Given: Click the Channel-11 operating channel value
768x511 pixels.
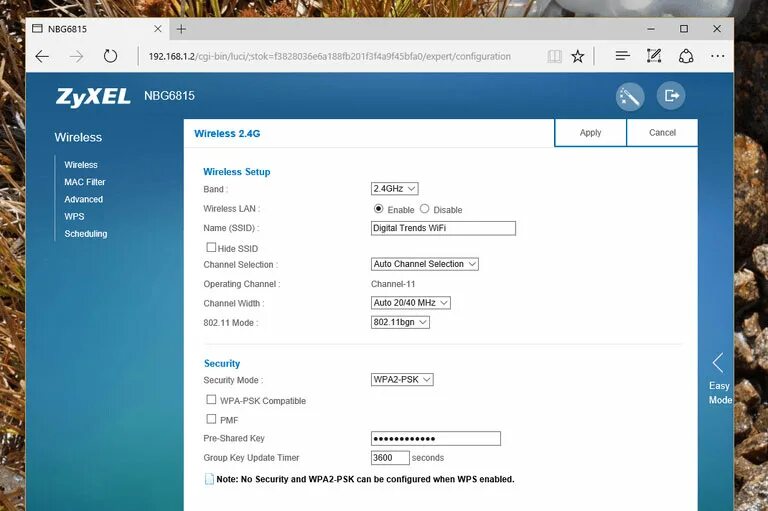Looking at the screenshot, I should click(x=393, y=284).
